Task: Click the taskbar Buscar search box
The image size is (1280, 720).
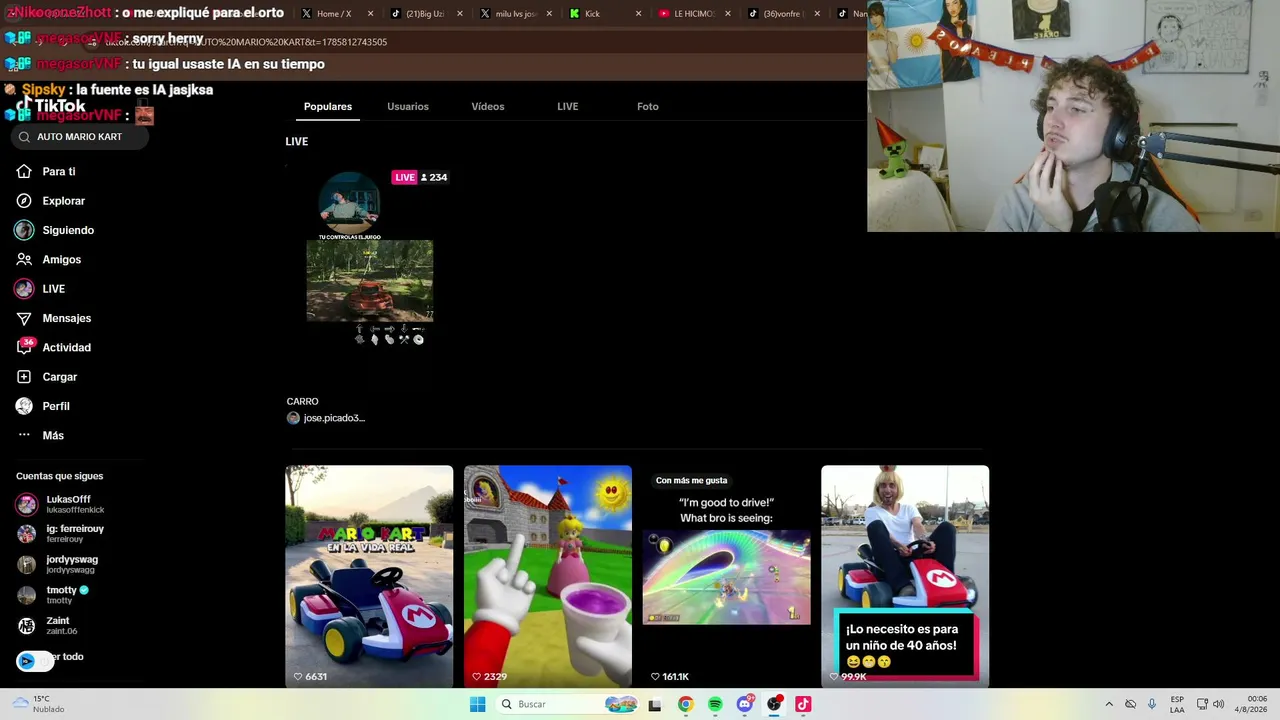Action: [x=567, y=704]
